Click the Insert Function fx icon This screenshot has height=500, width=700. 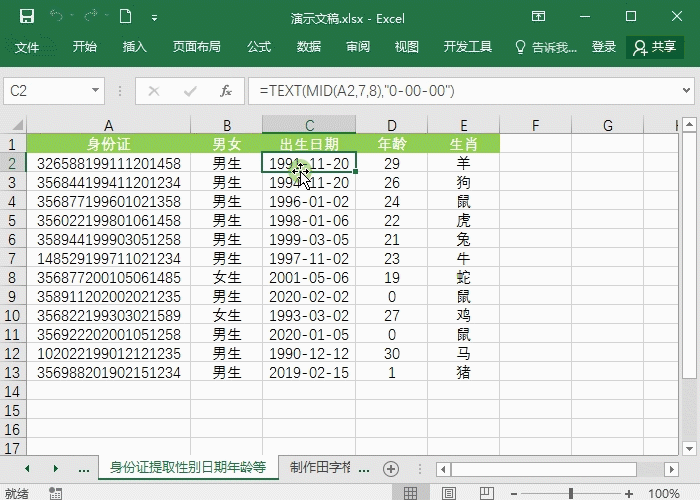pyautogui.click(x=226, y=91)
